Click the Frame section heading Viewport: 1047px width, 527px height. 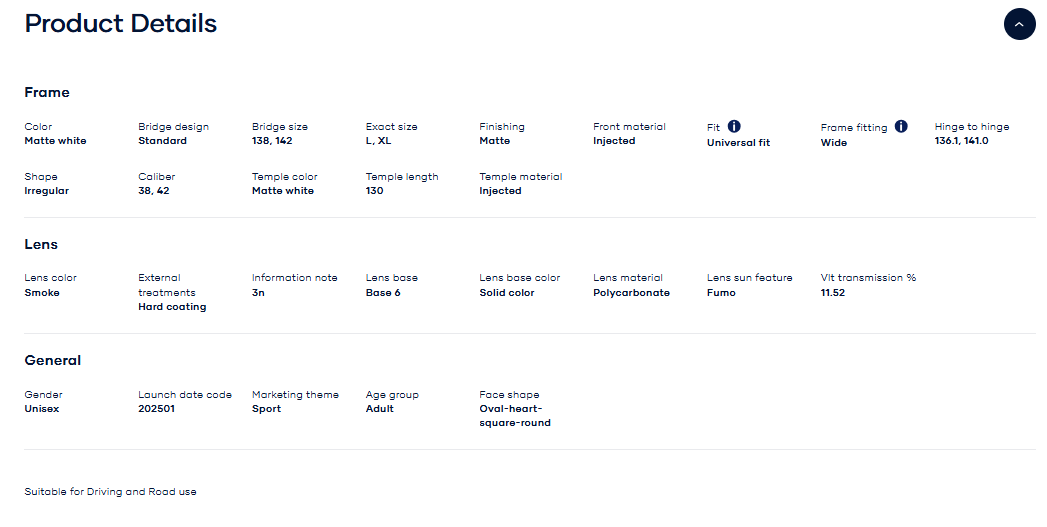(x=47, y=92)
